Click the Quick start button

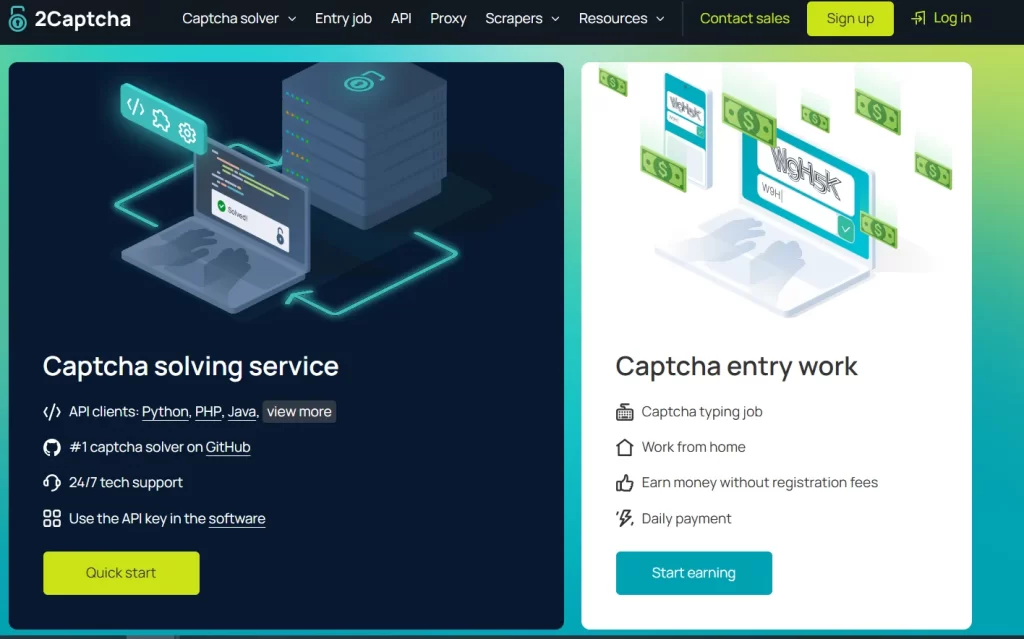(121, 573)
